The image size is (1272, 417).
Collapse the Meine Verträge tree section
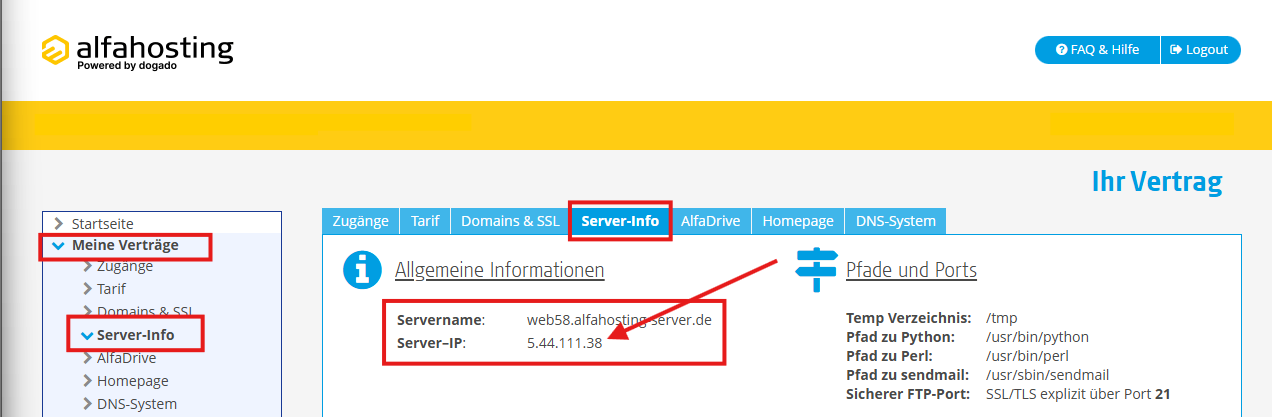click(59, 246)
